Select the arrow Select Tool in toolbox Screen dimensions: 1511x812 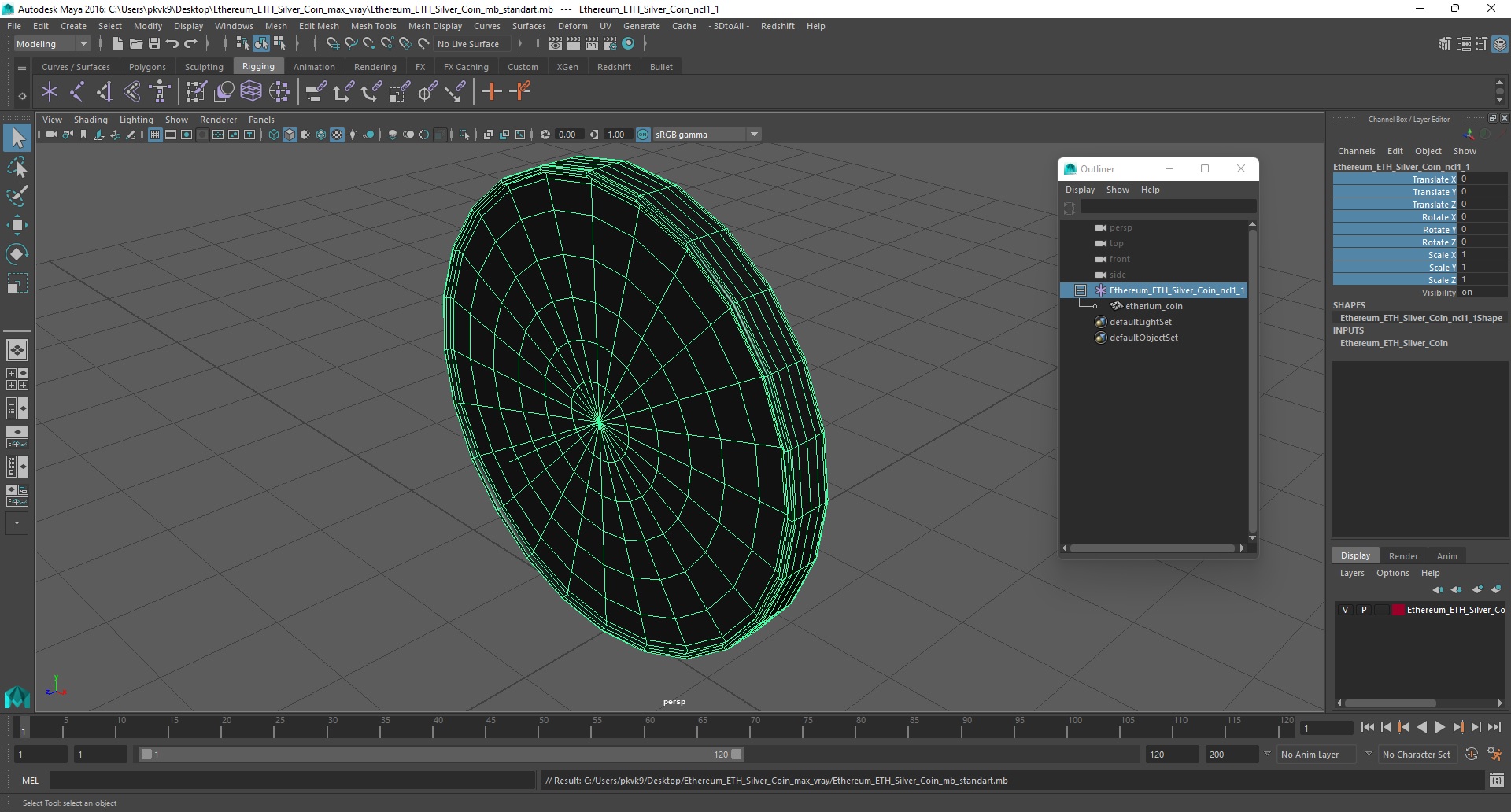(17, 138)
